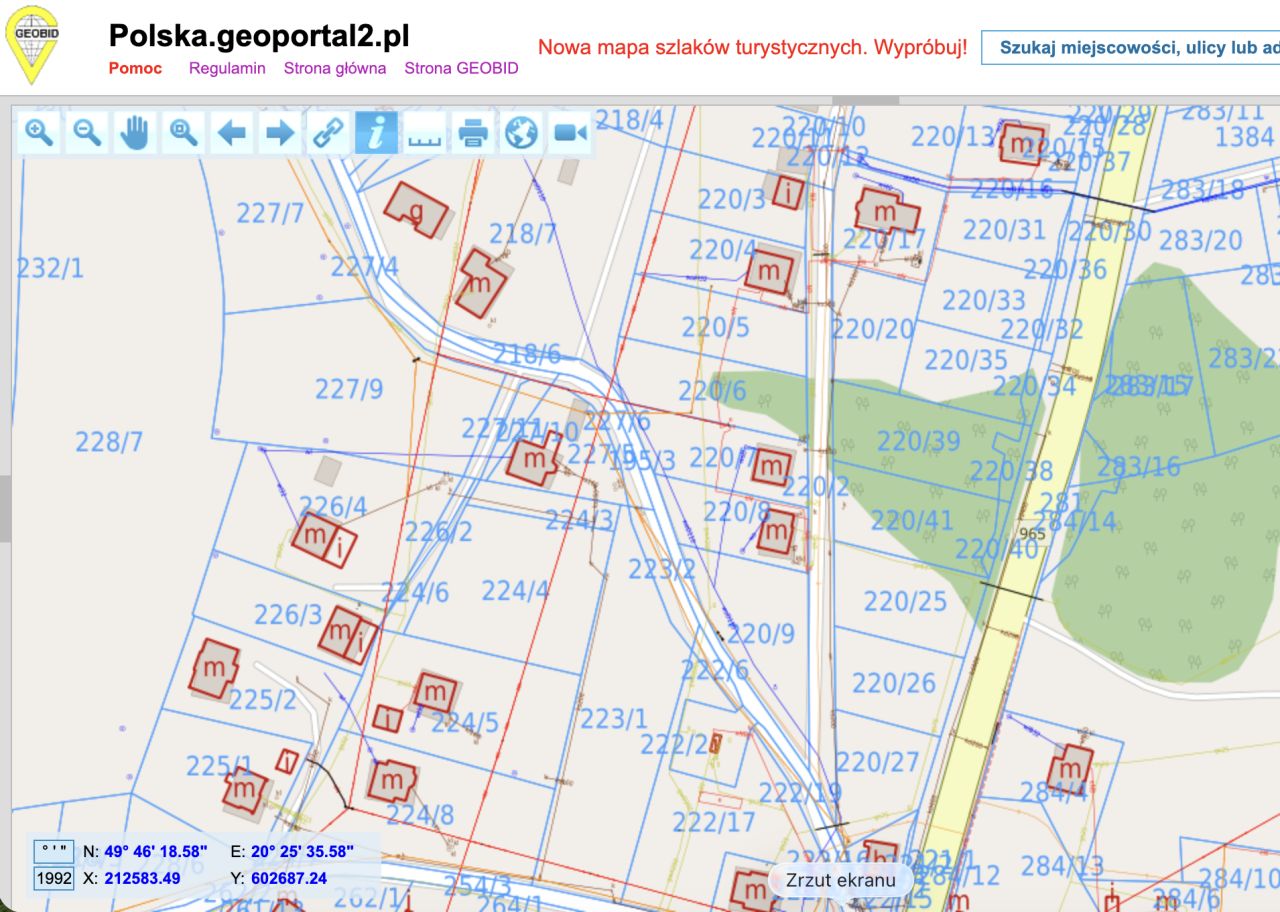
Task: Open the Pomoc help link
Action: pos(135,69)
